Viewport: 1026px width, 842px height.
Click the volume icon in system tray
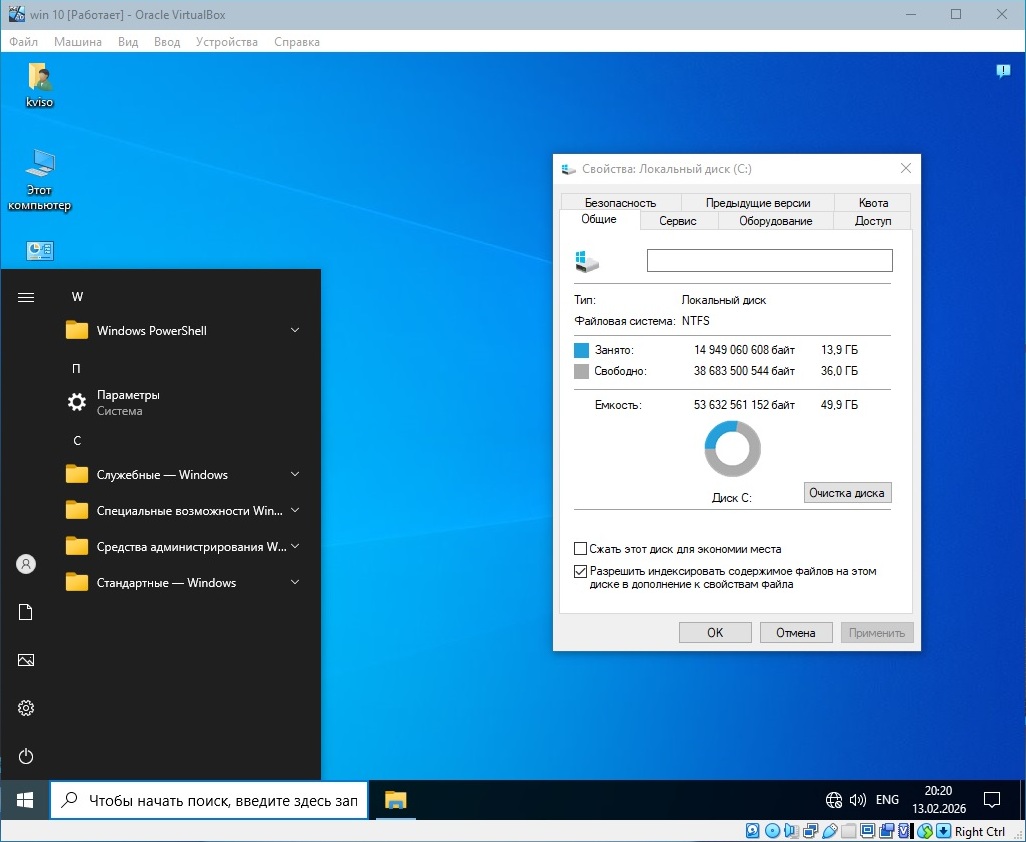(857, 800)
